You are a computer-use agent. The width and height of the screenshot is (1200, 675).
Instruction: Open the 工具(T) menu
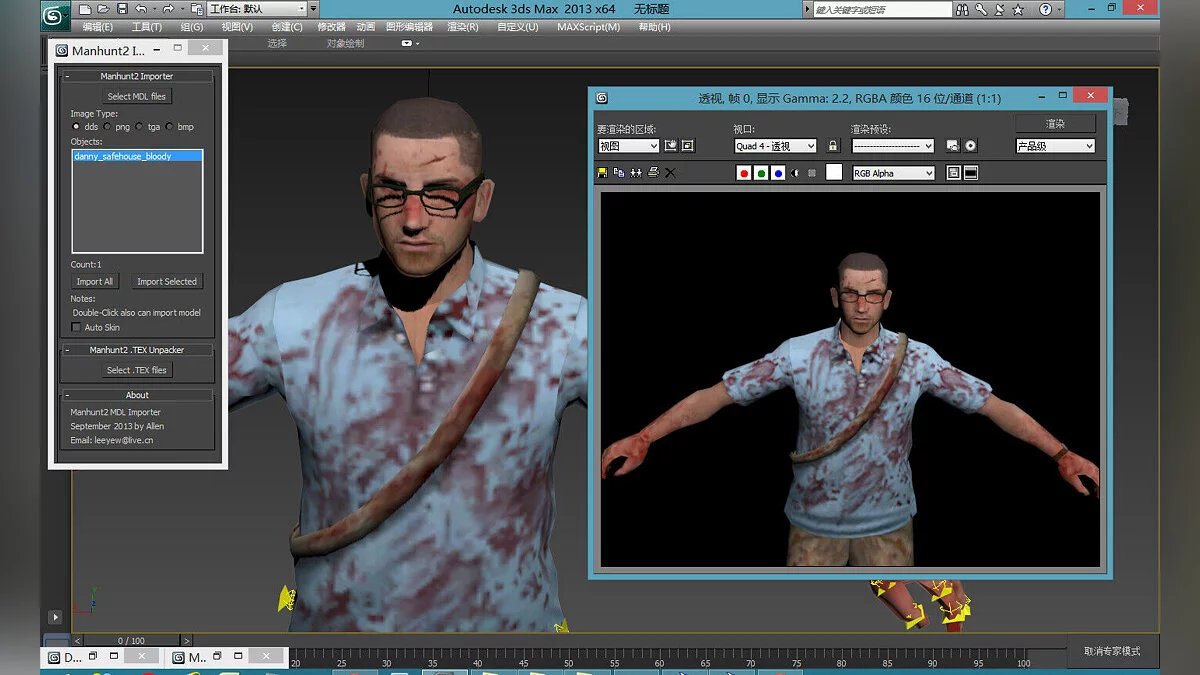point(147,27)
